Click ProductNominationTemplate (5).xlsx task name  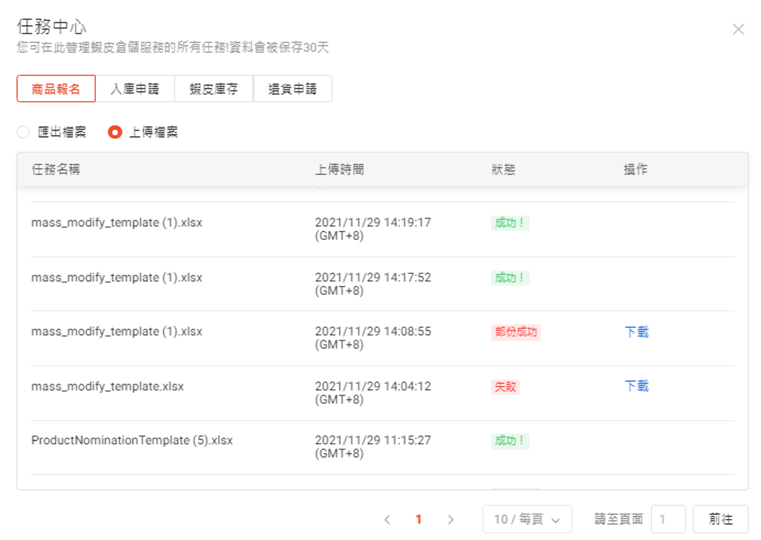click(132, 440)
